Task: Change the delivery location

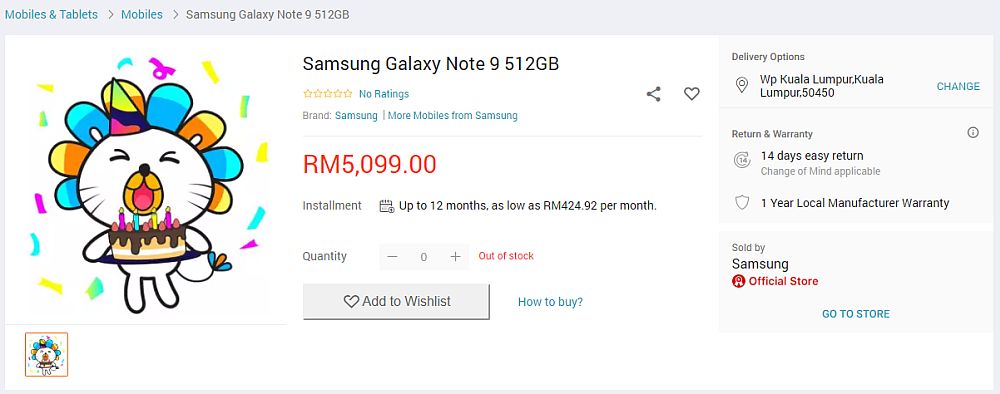Action: 958,86
